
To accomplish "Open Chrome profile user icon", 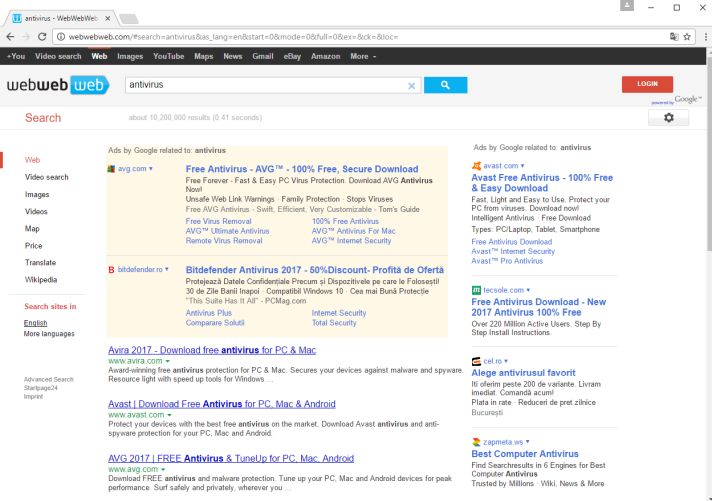I will pos(627,5).
